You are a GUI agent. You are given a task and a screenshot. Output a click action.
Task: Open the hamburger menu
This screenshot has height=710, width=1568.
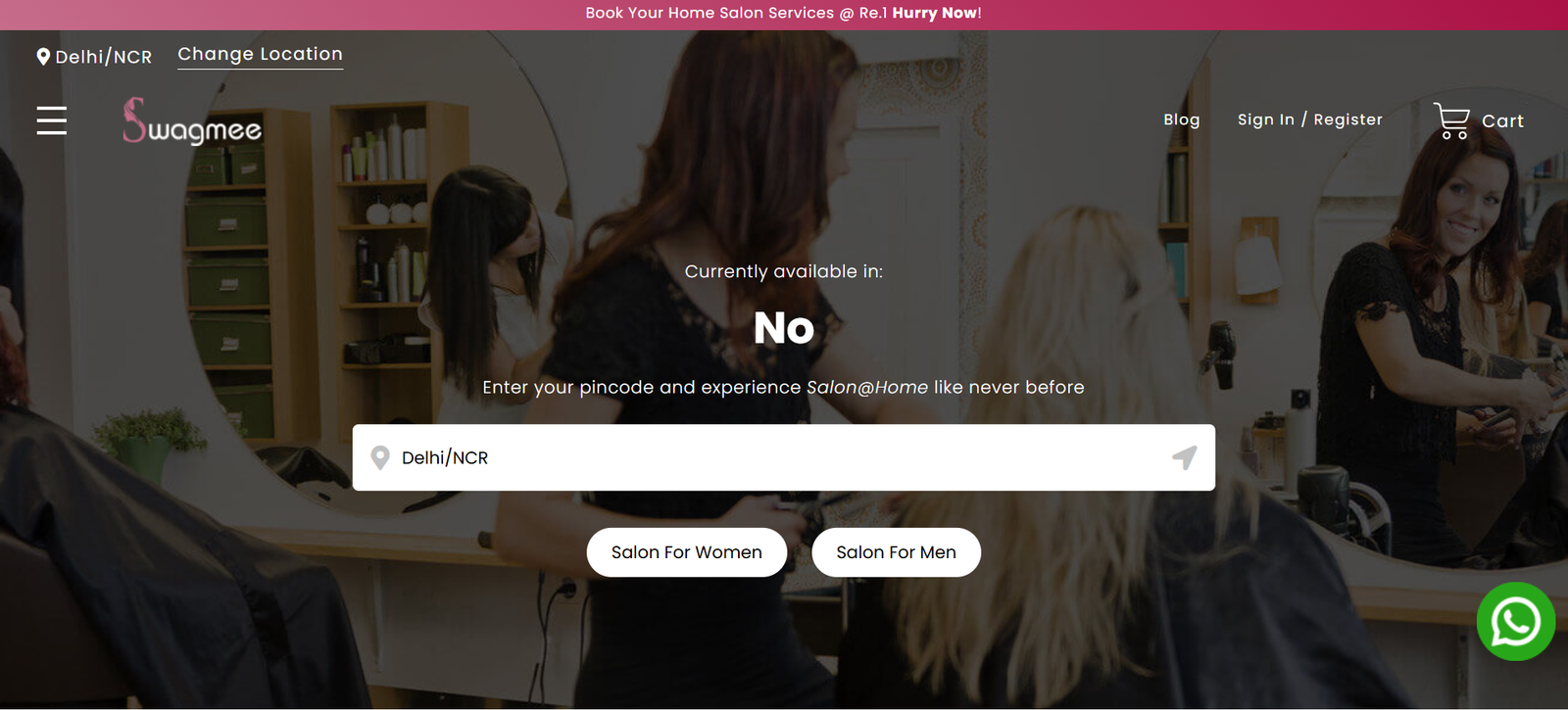pos(52,120)
